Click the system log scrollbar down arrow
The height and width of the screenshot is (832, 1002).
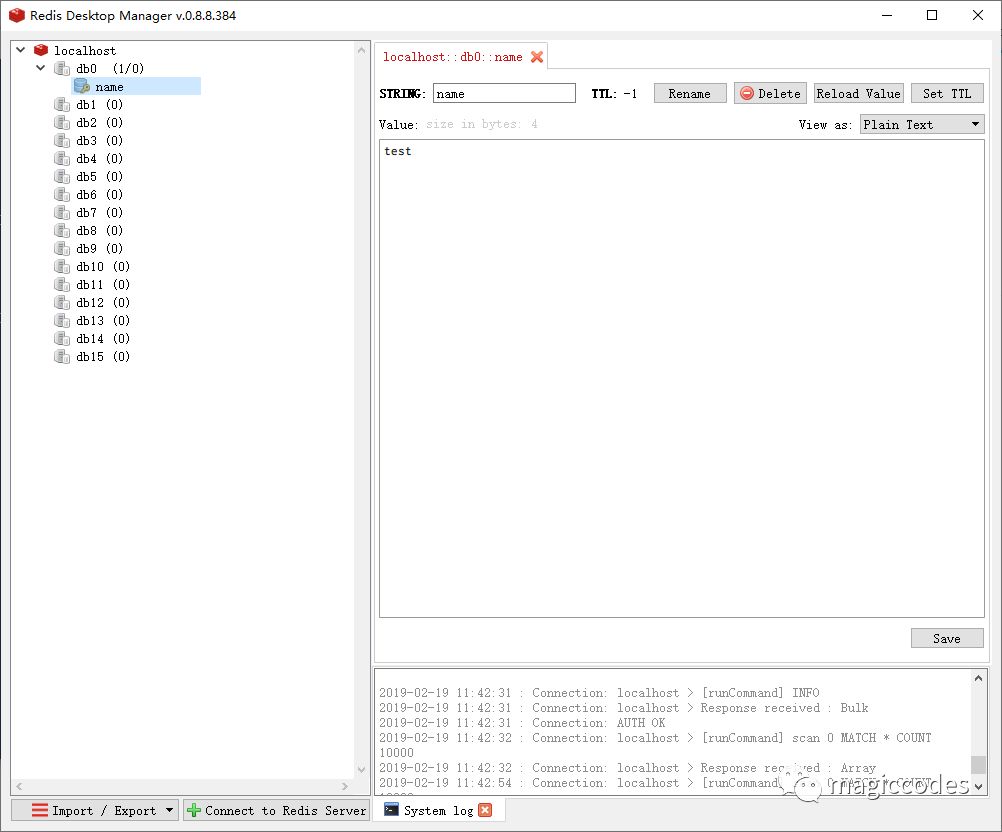(x=978, y=786)
